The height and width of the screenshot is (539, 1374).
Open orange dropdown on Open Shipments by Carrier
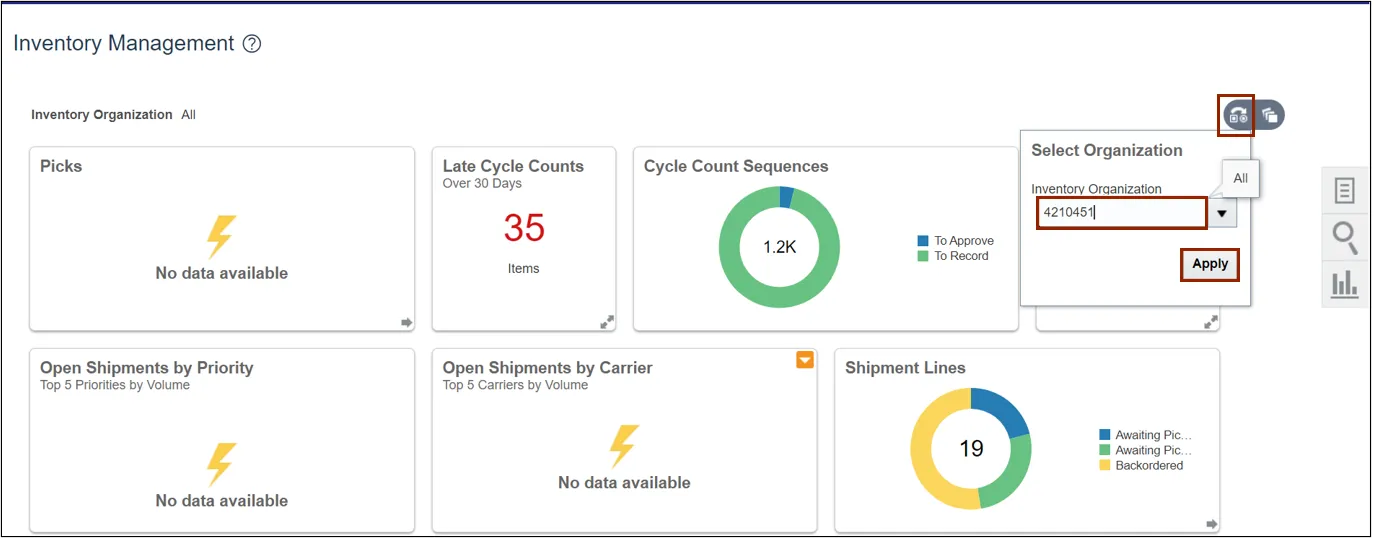pos(805,360)
